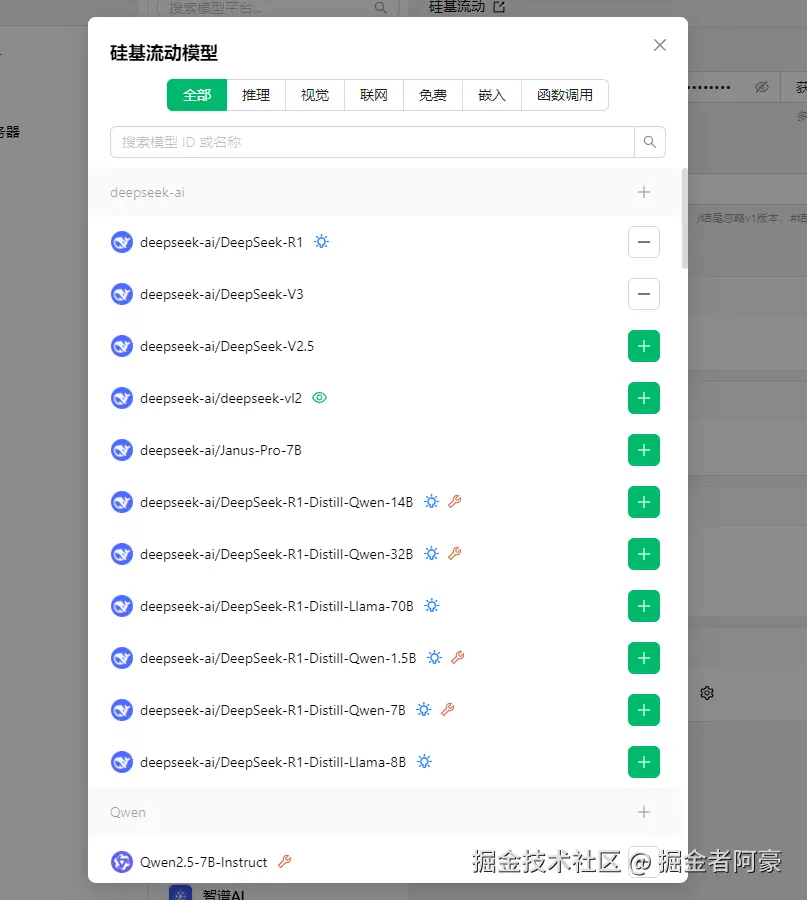Click the reasoning icon on Distill-Llama-8B
The height and width of the screenshot is (900, 807).
(424, 762)
